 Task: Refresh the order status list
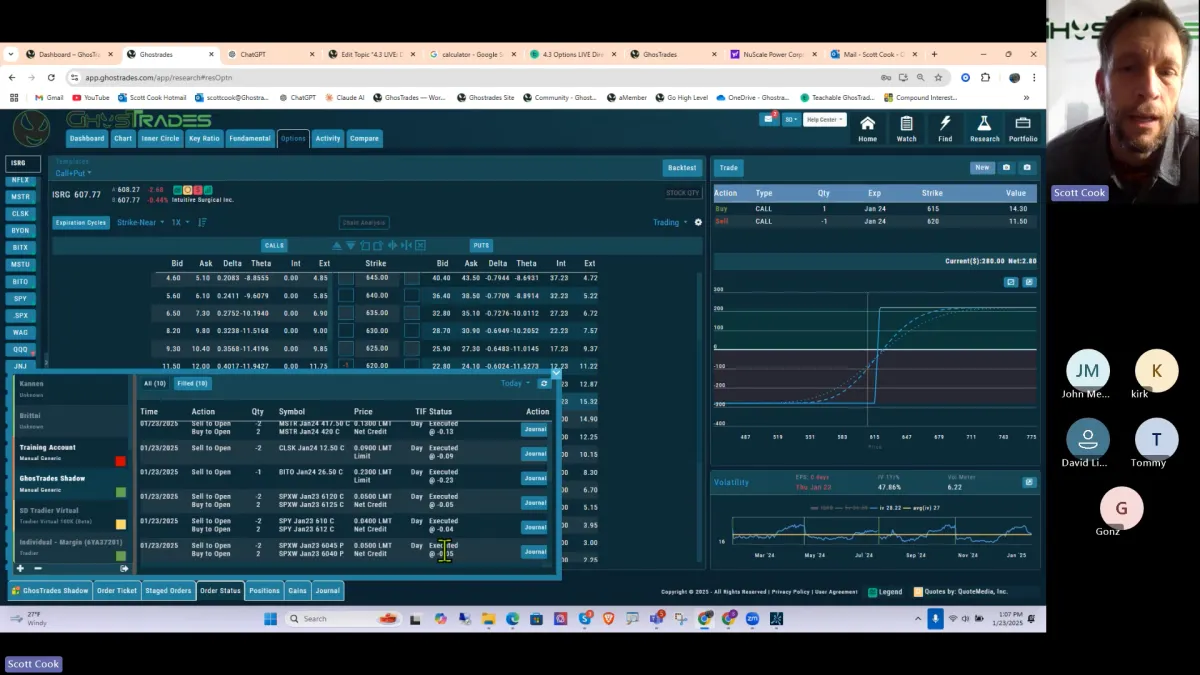coord(544,383)
